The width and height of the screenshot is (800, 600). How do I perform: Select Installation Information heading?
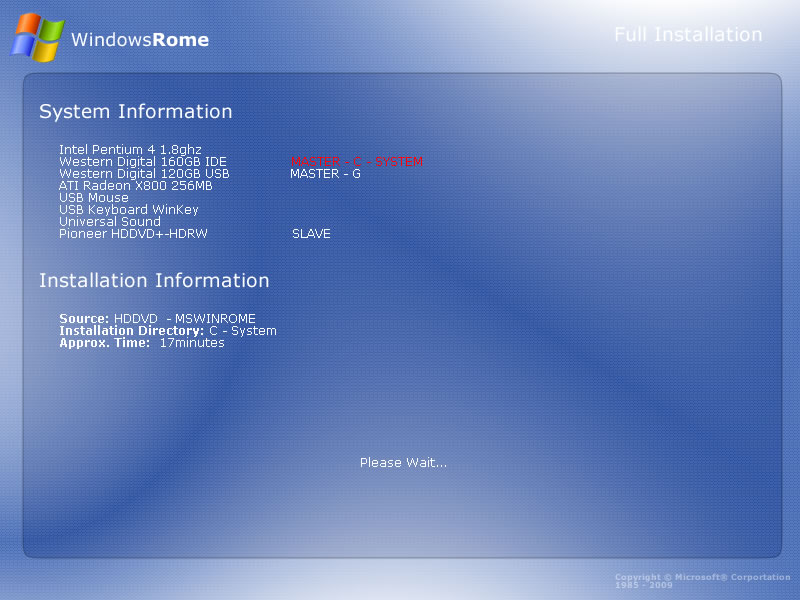pos(154,281)
